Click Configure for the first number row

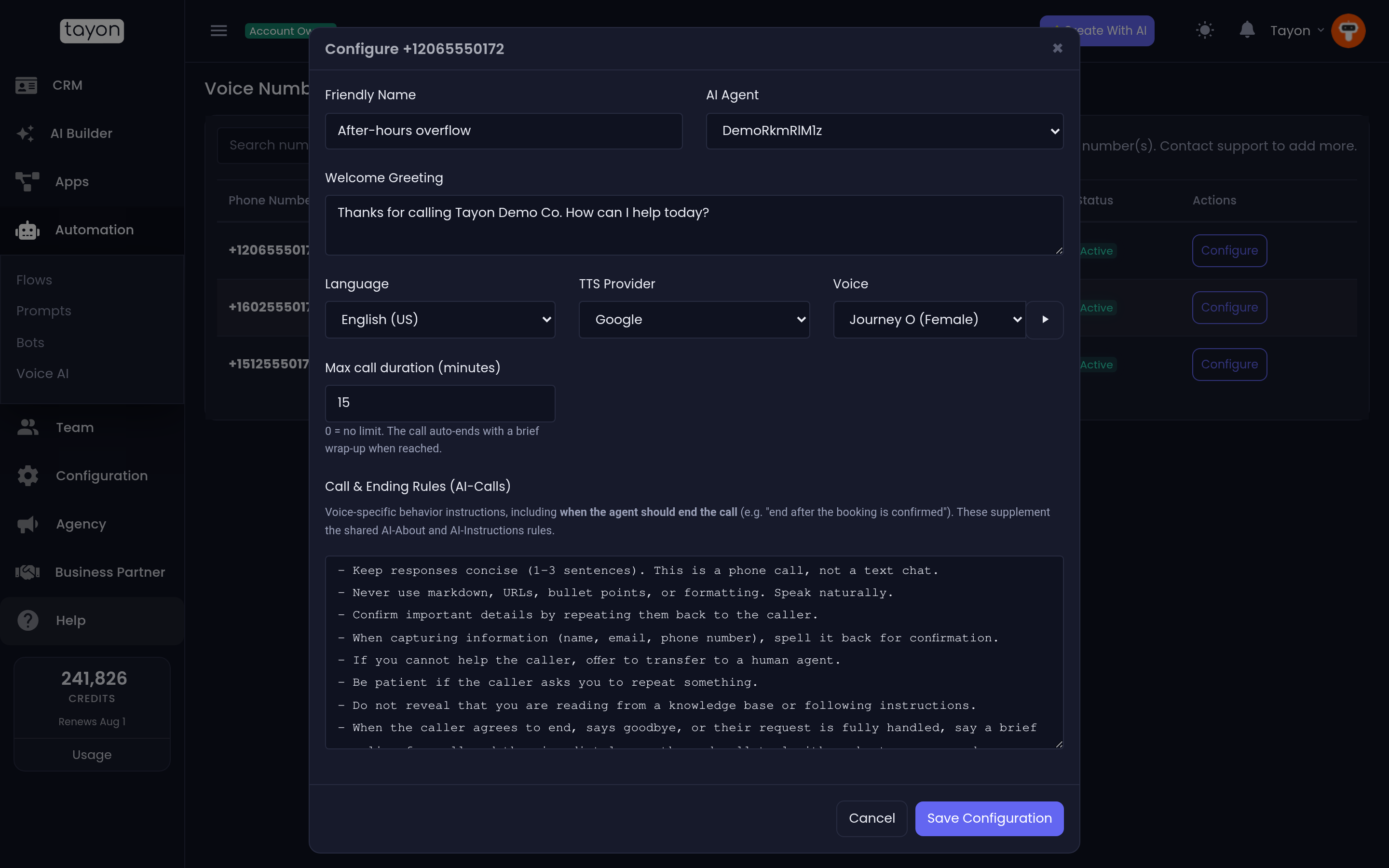1229,250
